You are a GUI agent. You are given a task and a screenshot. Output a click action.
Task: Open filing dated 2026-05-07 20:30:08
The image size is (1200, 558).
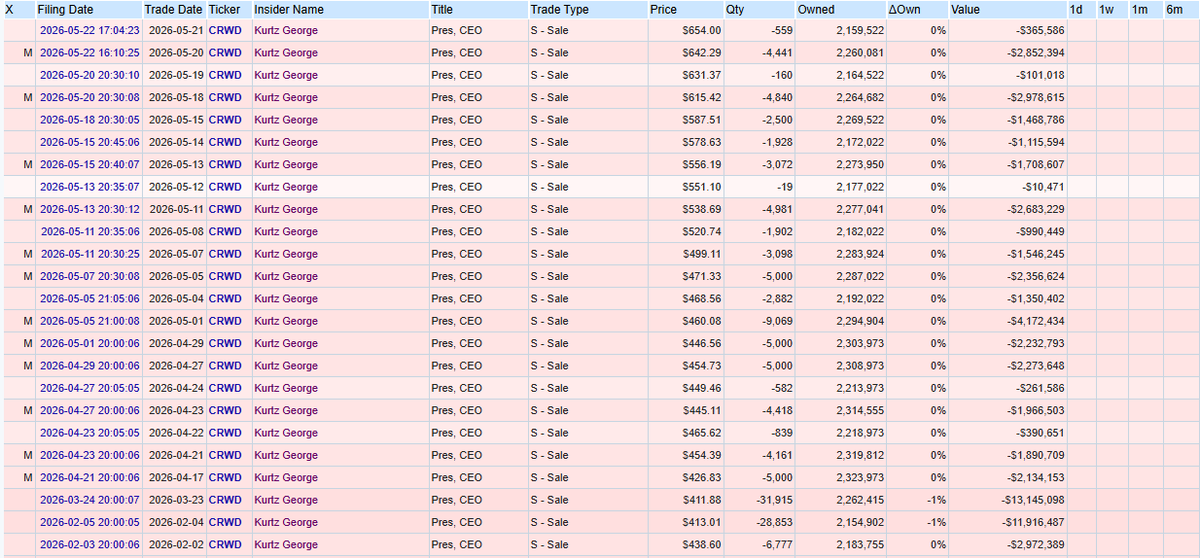(x=89, y=277)
